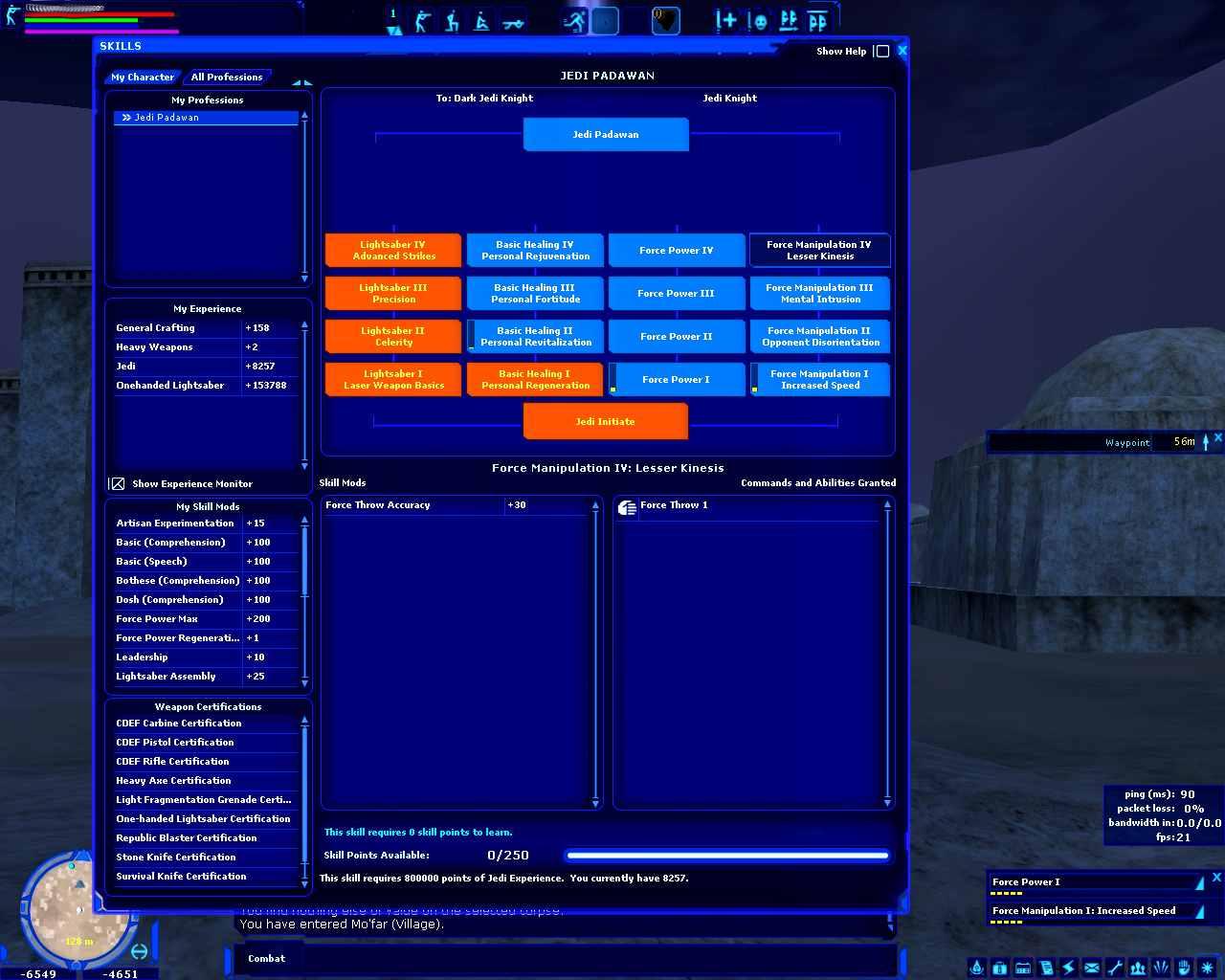This screenshot has height=980, width=1225.
Task: Click the Weapon Certifications scrollbar track
Action: click(x=304, y=804)
